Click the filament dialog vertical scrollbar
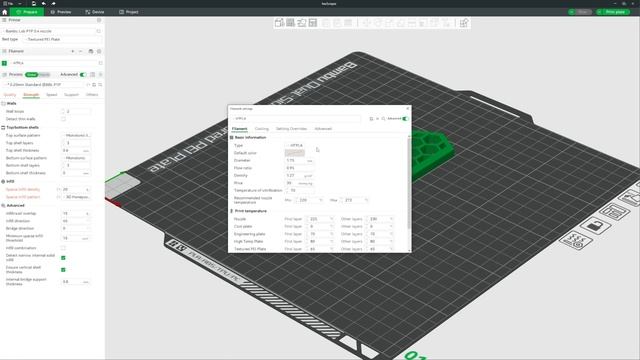The width and height of the screenshot is (640, 360). click(x=409, y=184)
